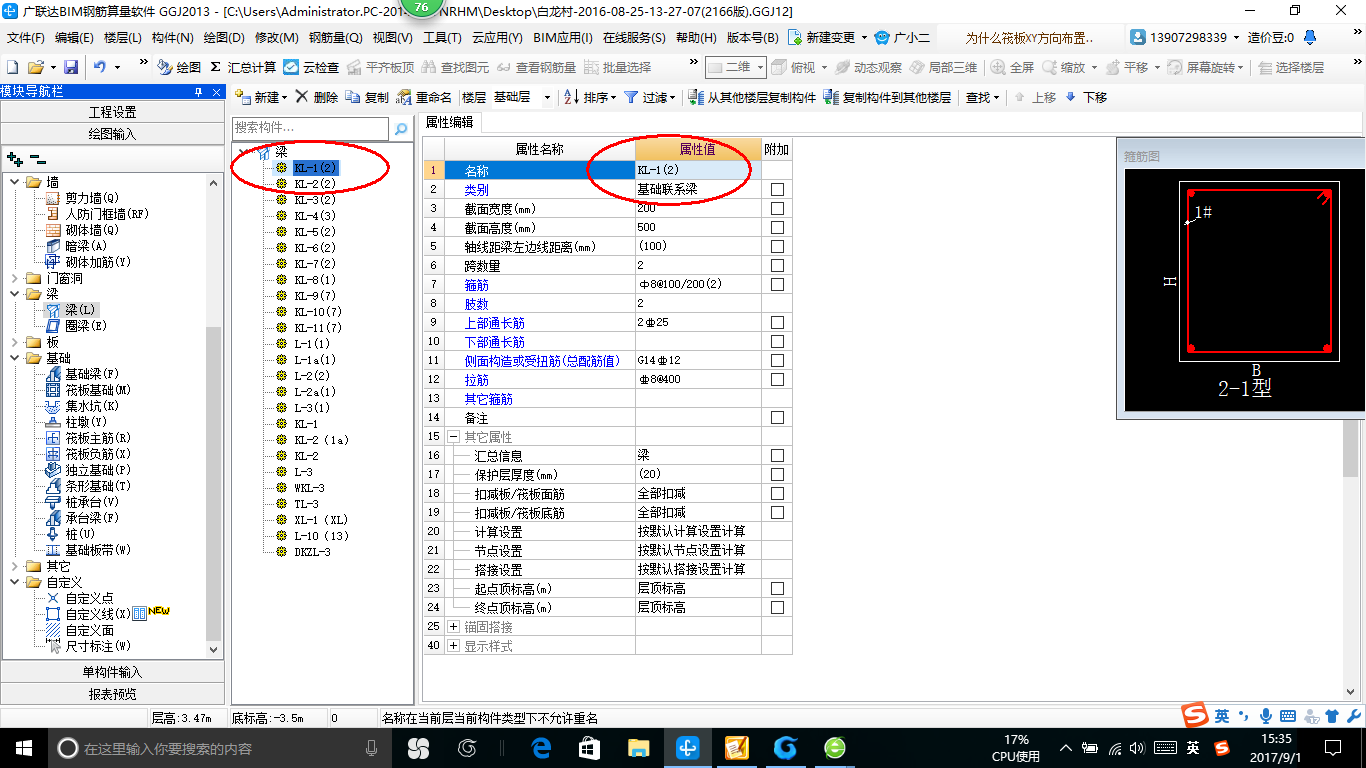Open 复制构件到其他楼层
Image resolution: width=1366 pixels, height=768 pixels.
(x=888, y=97)
